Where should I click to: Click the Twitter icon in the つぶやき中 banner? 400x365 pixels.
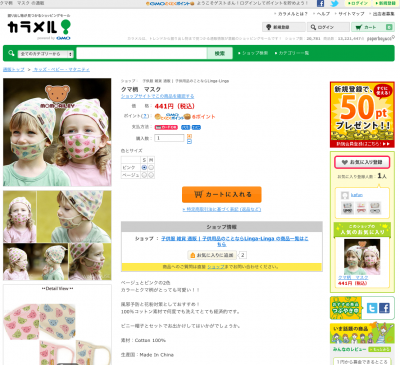click(372, 308)
